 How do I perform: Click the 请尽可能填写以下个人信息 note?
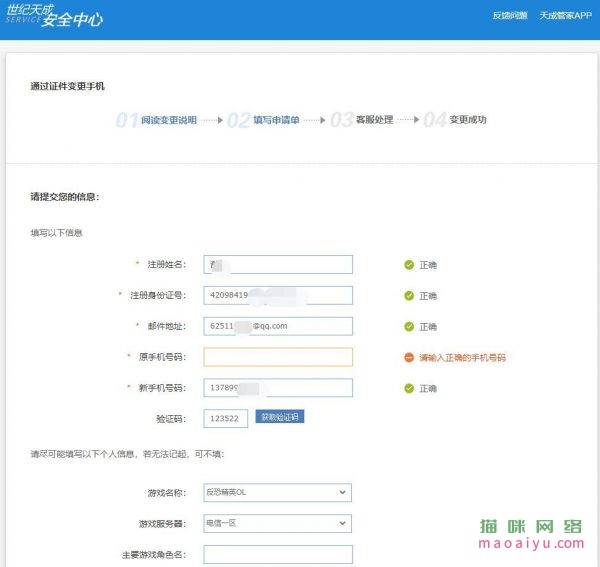coord(127,454)
